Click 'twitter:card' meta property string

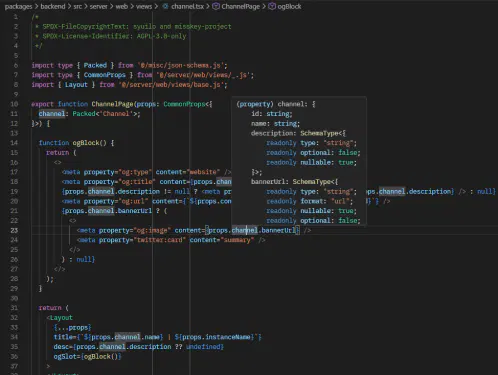point(160,240)
